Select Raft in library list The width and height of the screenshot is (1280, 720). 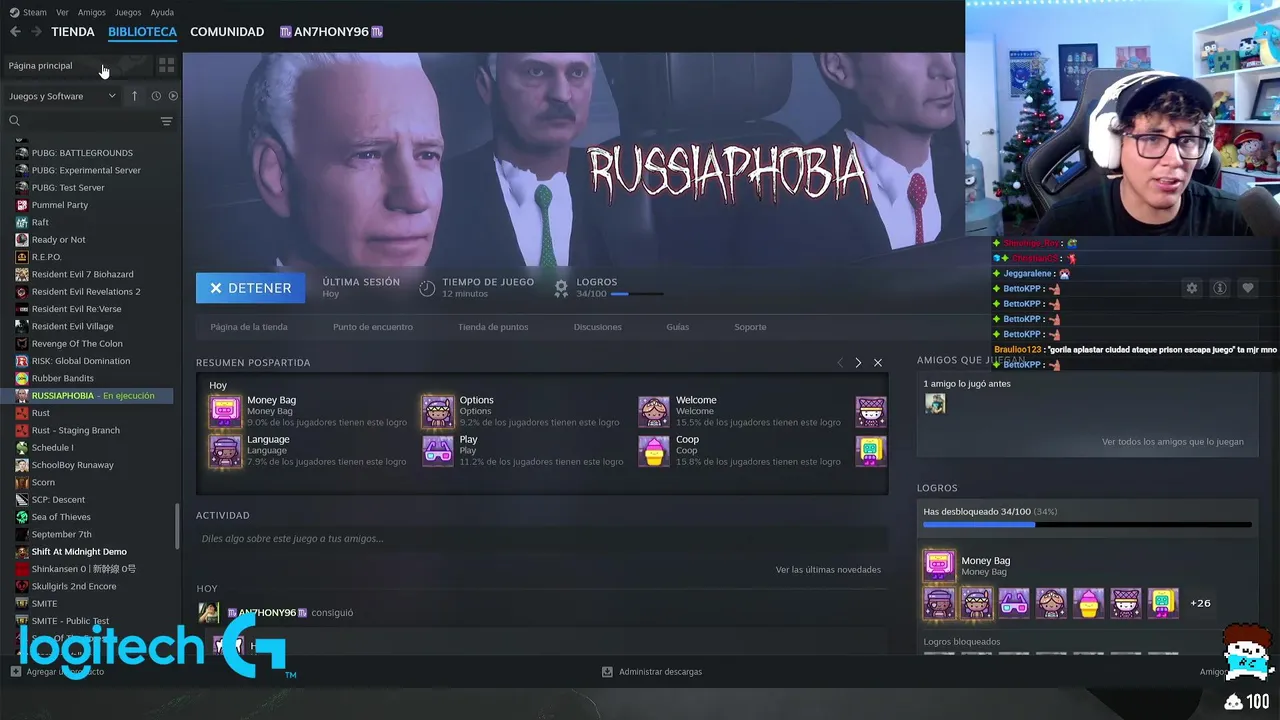pyautogui.click(x=40, y=222)
